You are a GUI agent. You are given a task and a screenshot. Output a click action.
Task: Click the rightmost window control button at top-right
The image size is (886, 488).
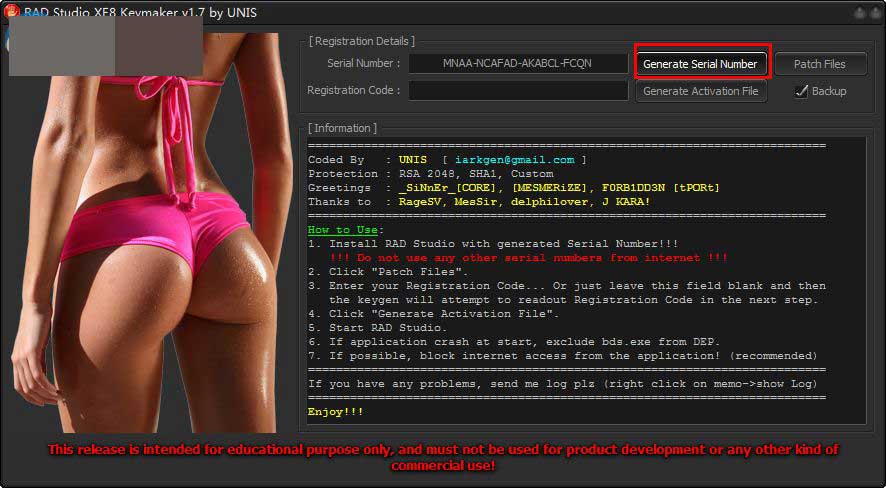point(874,13)
